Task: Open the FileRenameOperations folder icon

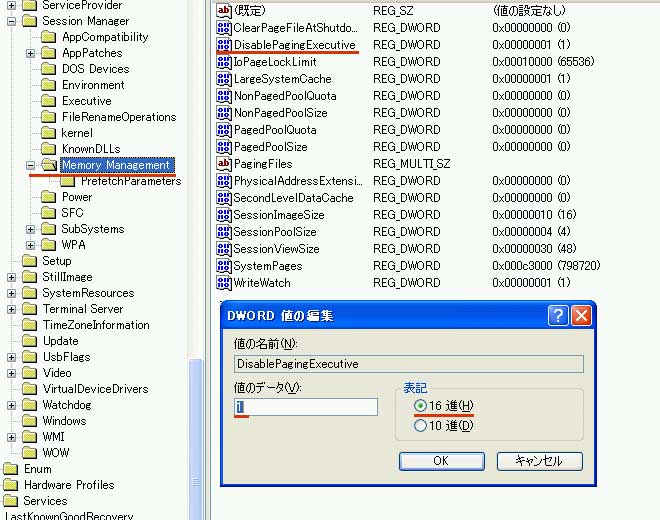Action: [x=48, y=117]
